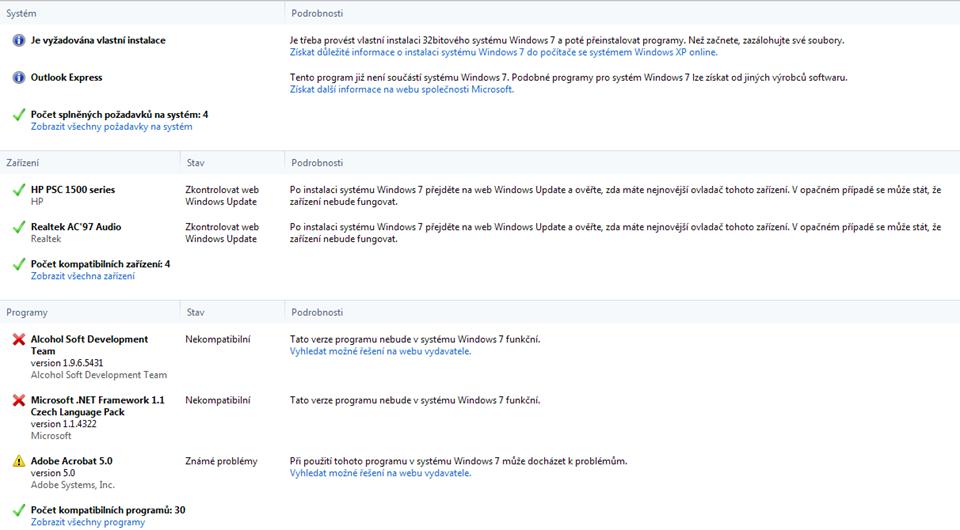Screen dimensions: 960x530
Task: Select the Realtek AC'97 Audio device name
Action: pyautogui.click(x=76, y=227)
